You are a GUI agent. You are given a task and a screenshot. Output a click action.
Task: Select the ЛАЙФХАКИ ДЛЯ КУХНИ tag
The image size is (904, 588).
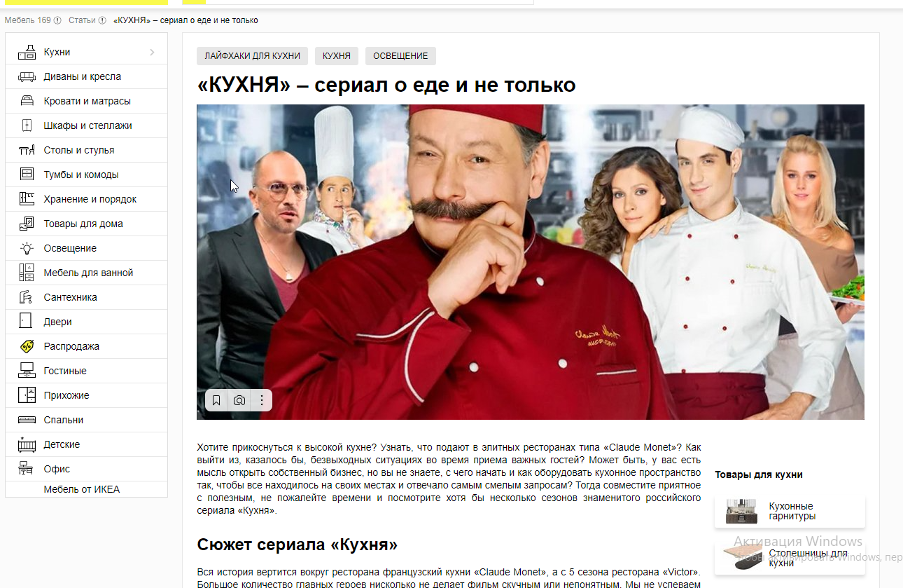(253, 56)
